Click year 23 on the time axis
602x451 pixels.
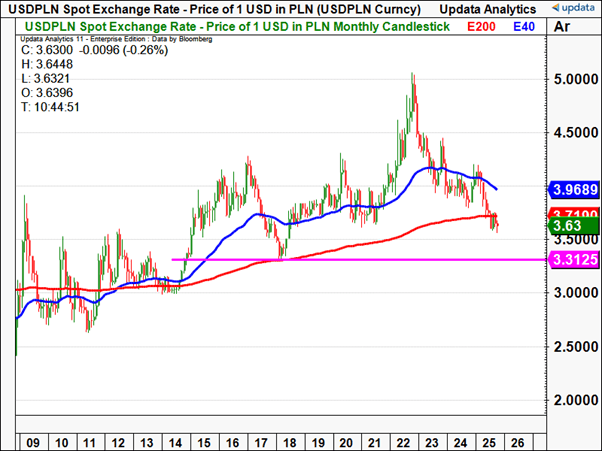coord(432,443)
